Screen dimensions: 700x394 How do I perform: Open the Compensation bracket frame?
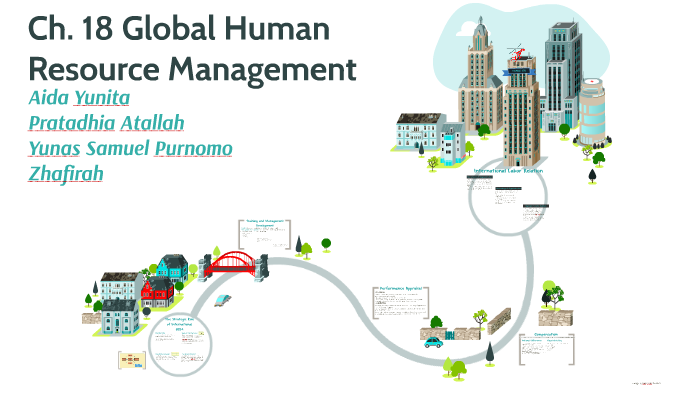point(546,348)
